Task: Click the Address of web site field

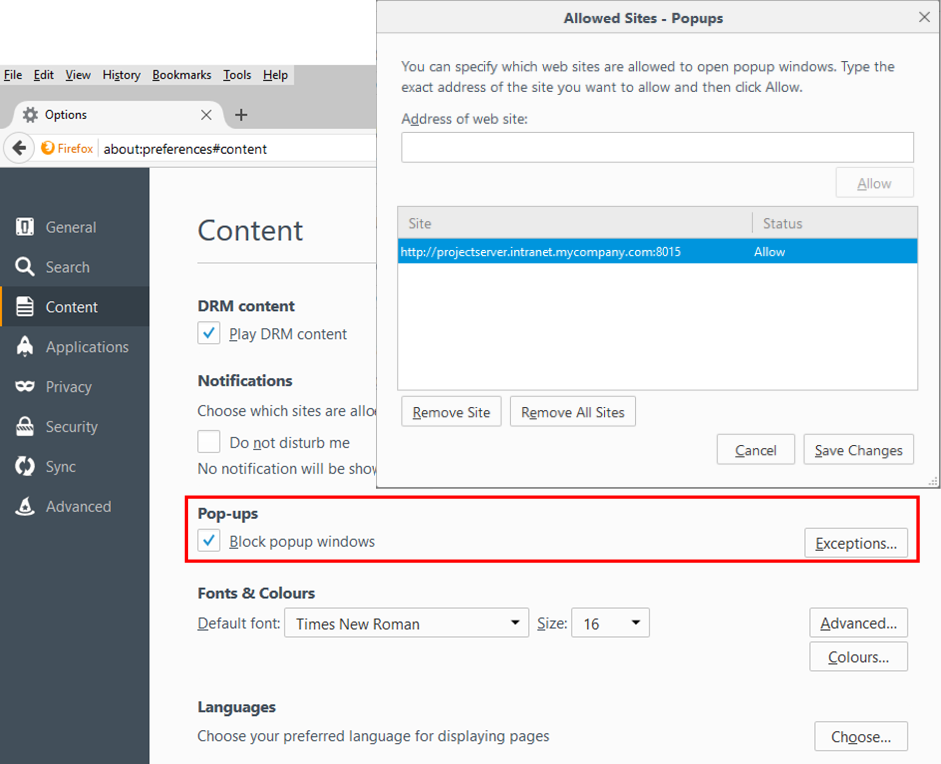Action: (x=657, y=147)
